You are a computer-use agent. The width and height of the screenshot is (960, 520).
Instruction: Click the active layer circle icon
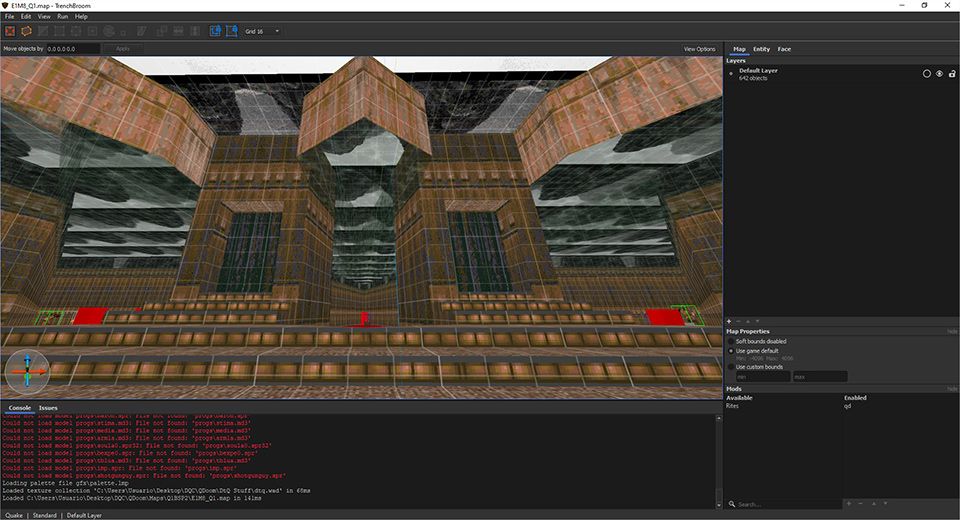point(926,73)
